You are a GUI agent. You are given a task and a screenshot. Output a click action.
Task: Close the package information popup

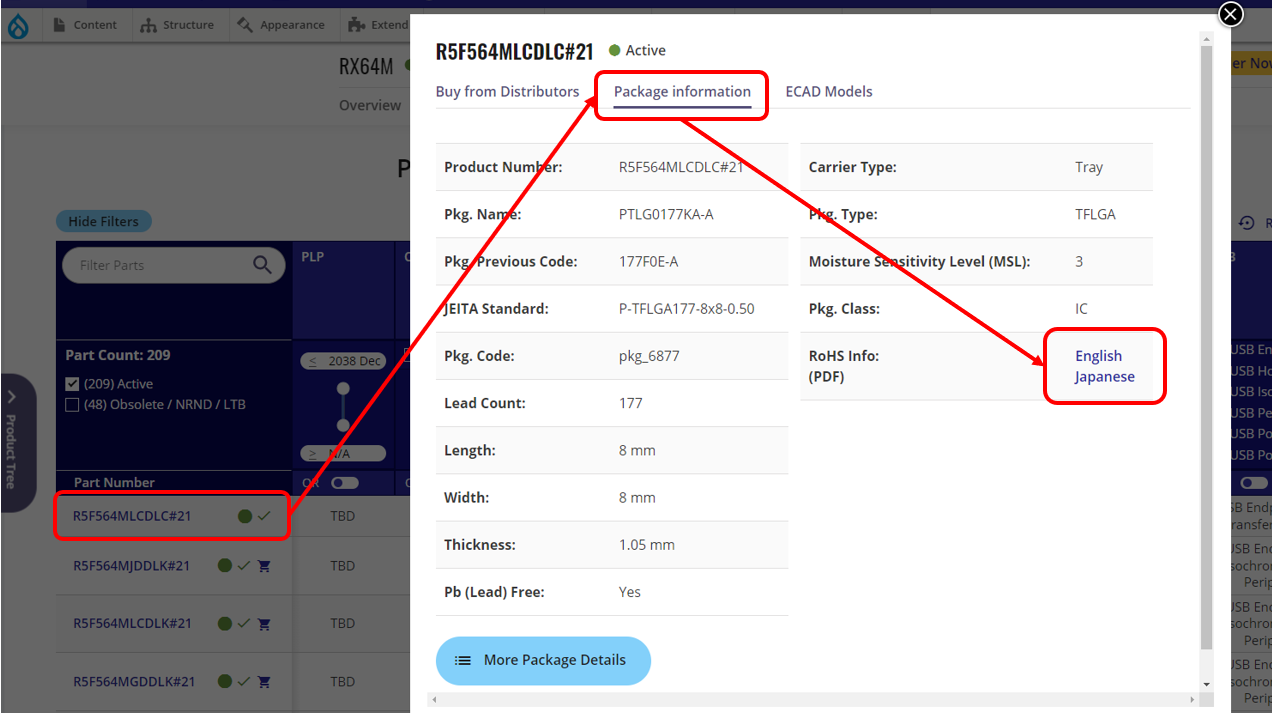(1231, 14)
